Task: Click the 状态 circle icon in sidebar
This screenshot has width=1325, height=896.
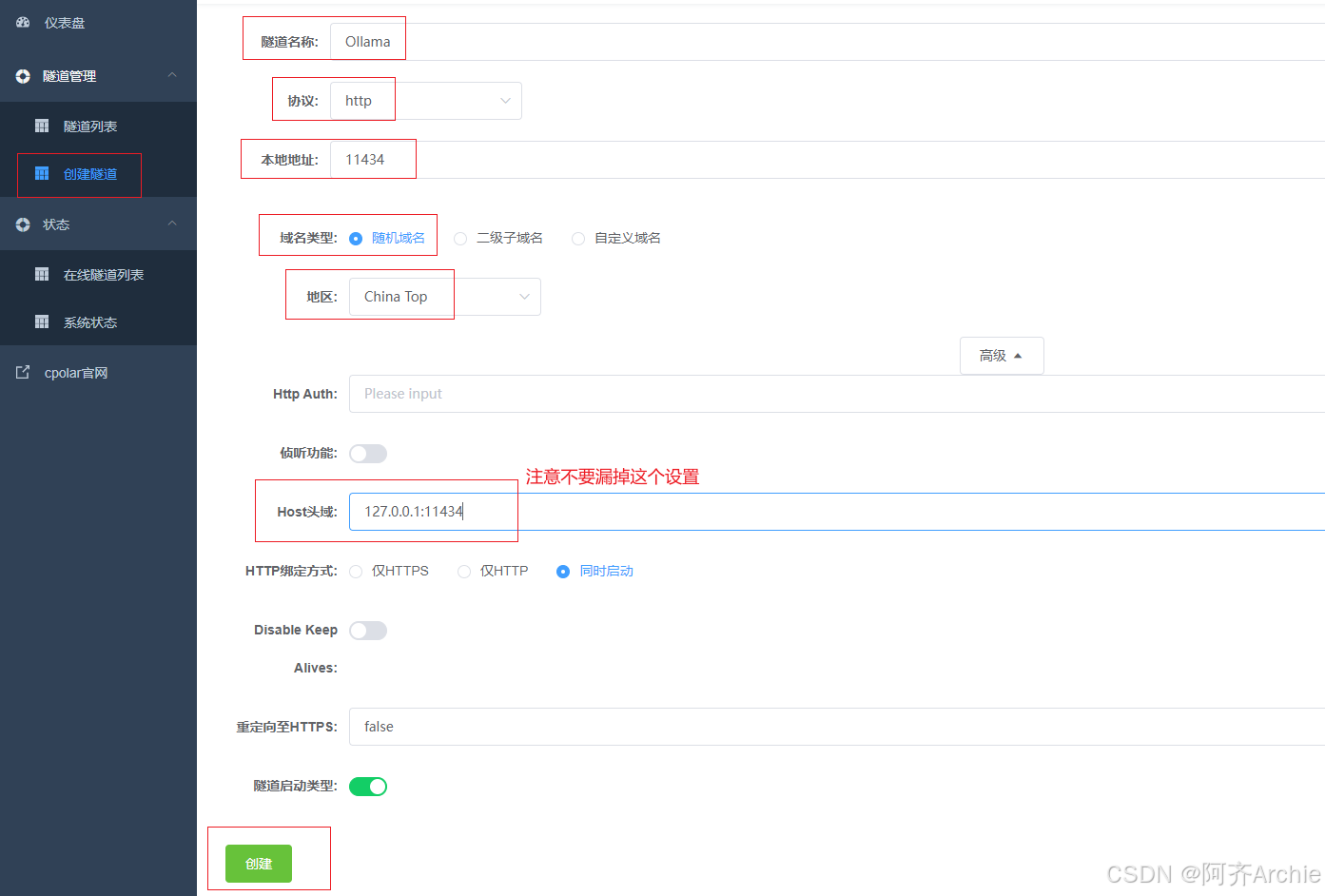Action: (x=23, y=224)
